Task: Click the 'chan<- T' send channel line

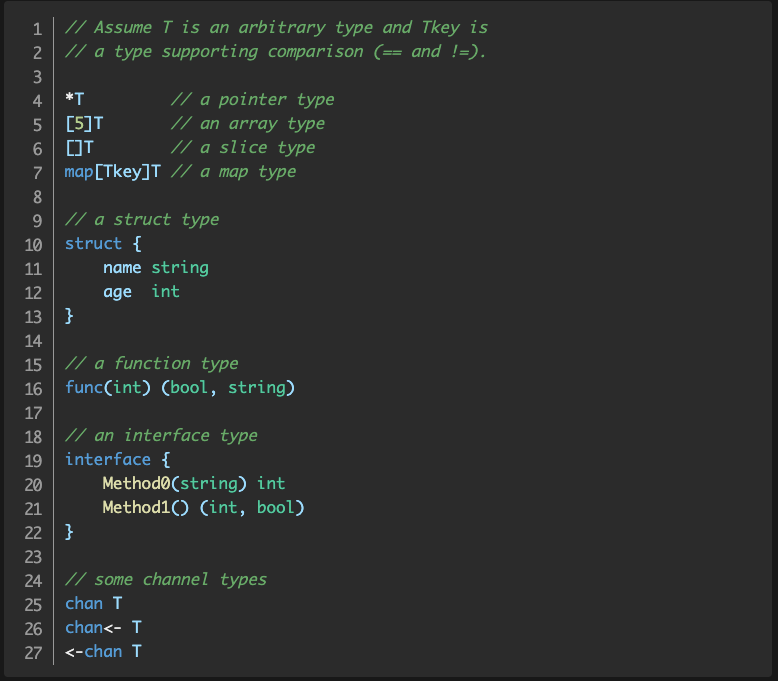Action: pyautogui.click(x=103, y=628)
